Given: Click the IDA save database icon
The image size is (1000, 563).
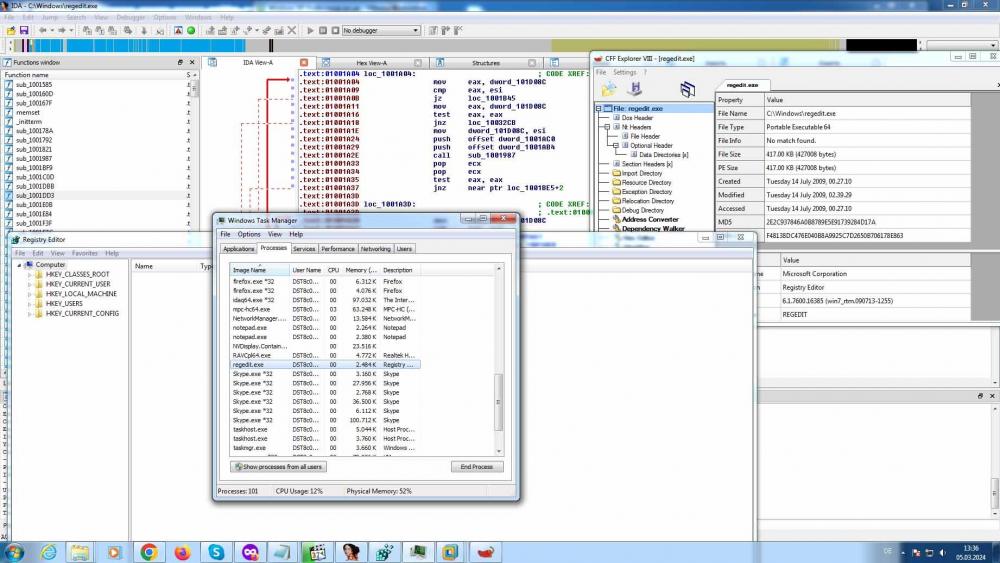Looking at the screenshot, I should 23,31.
